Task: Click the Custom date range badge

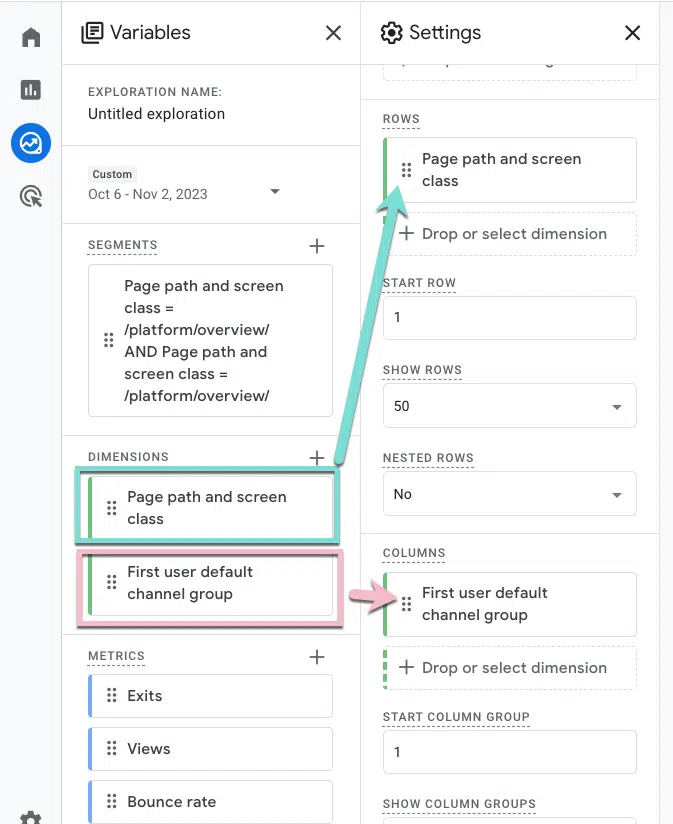Action: [x=112, y=174]
